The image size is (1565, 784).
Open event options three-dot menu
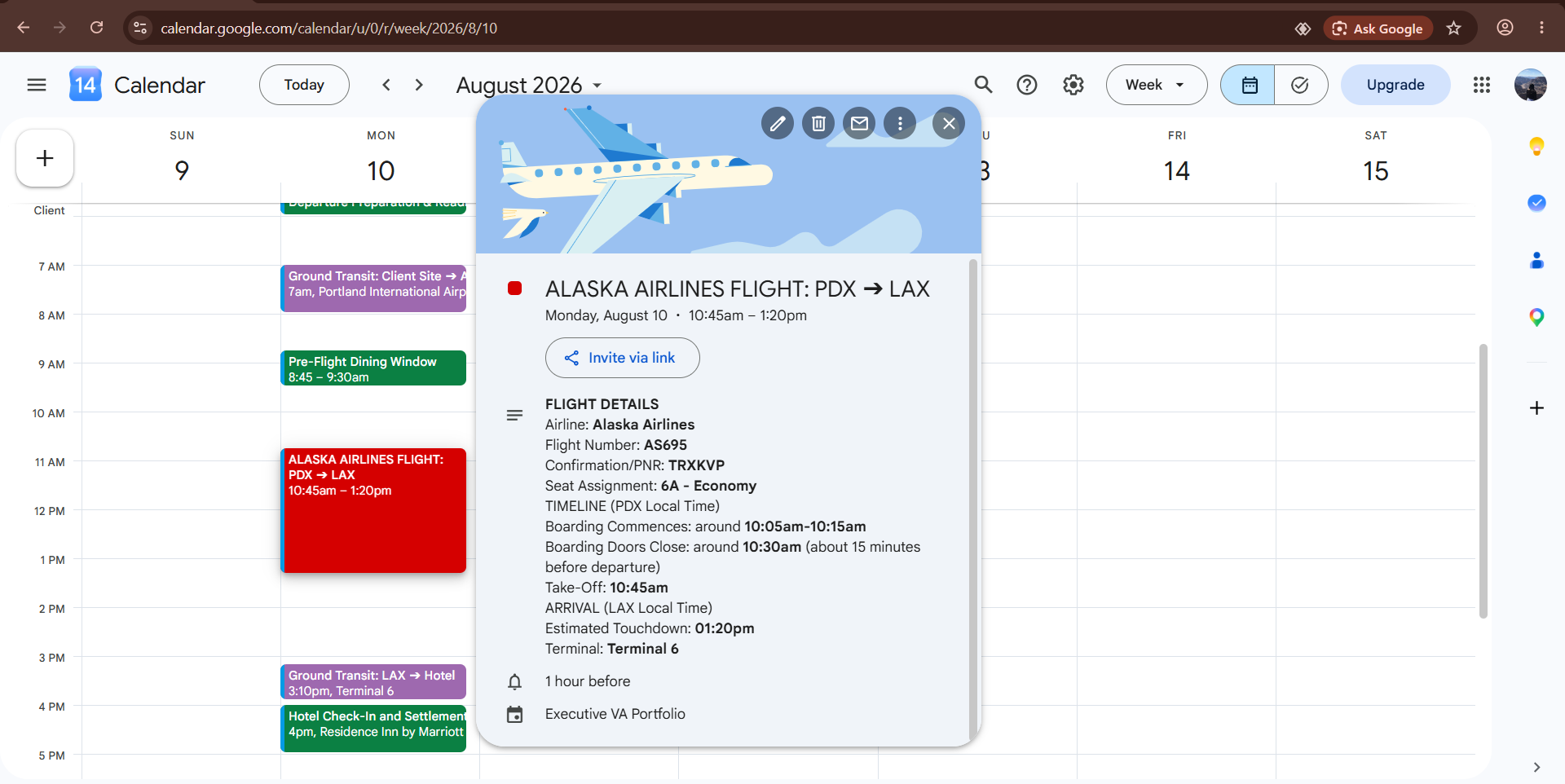point(900,123)
